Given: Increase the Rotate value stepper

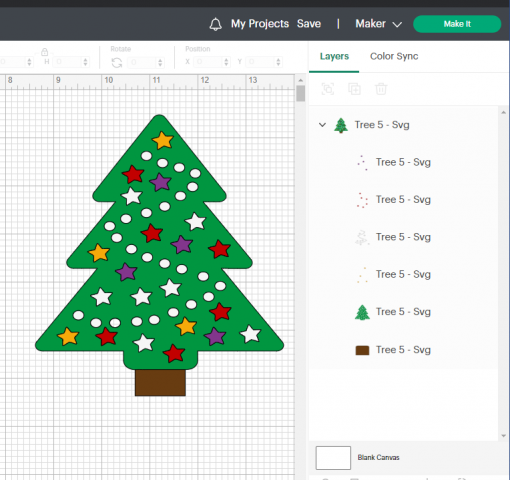Looking at the screenshot, I should coord(160,60).
